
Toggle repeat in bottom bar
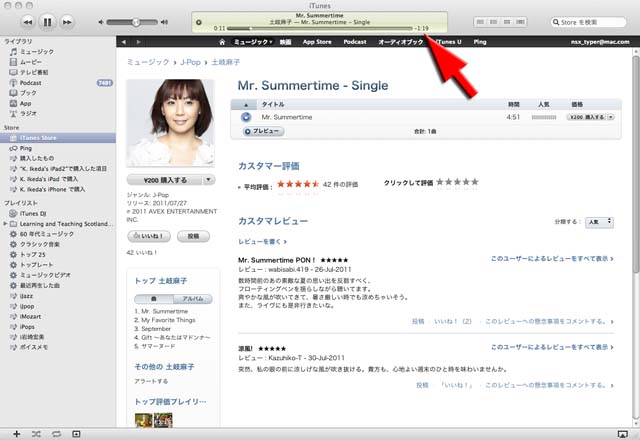click(x=56, y=434)
